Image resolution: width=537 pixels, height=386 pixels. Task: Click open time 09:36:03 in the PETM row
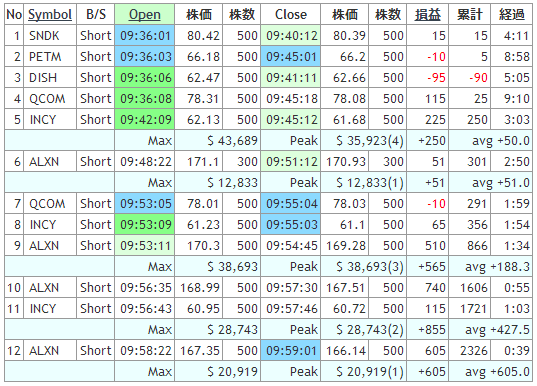(145, 57)
